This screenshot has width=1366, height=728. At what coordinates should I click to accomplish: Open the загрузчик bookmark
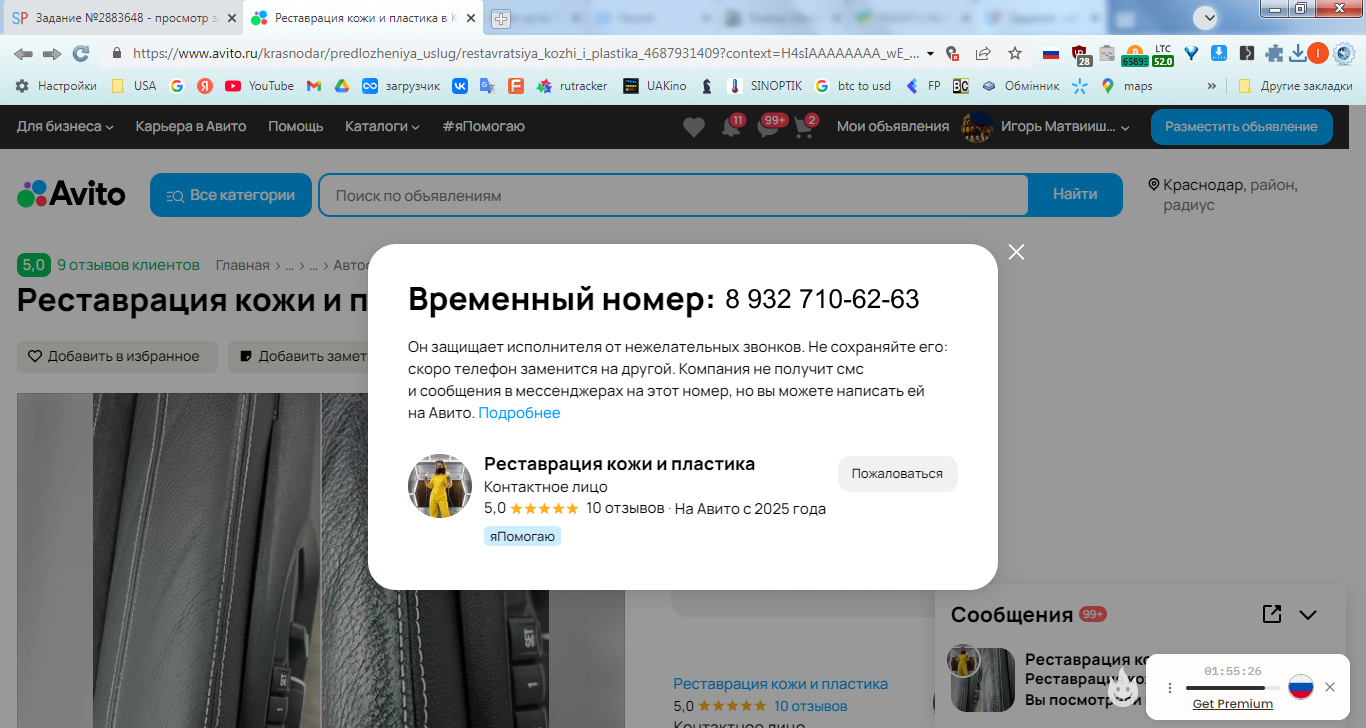click(x=401, y=86)
